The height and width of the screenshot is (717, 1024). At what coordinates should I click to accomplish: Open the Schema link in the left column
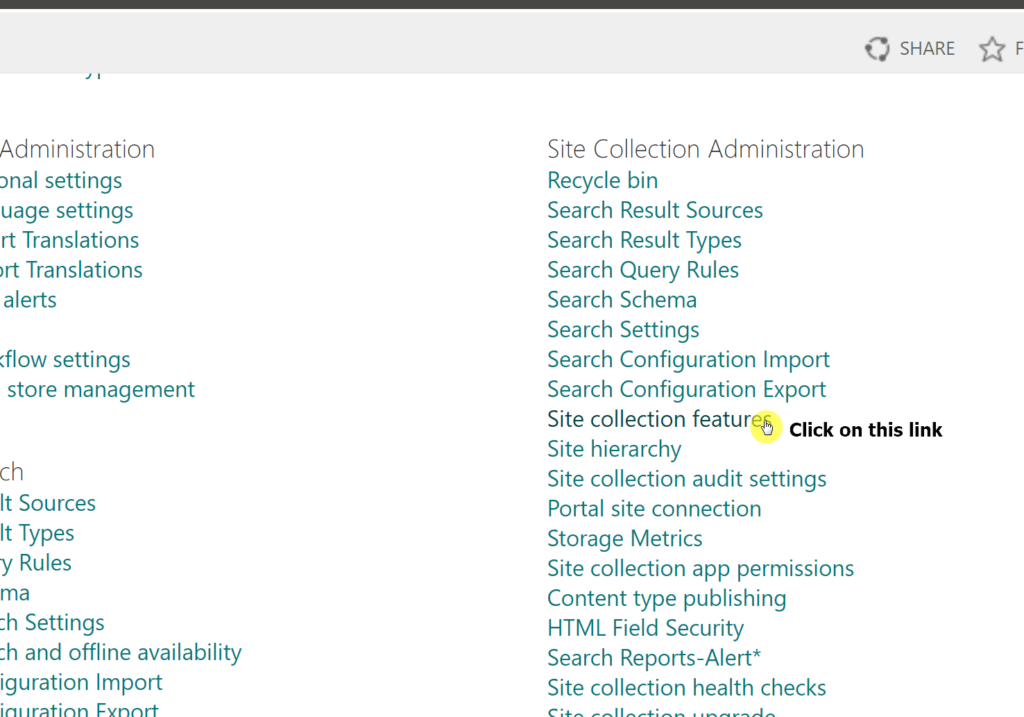click(x=14, y=593)
